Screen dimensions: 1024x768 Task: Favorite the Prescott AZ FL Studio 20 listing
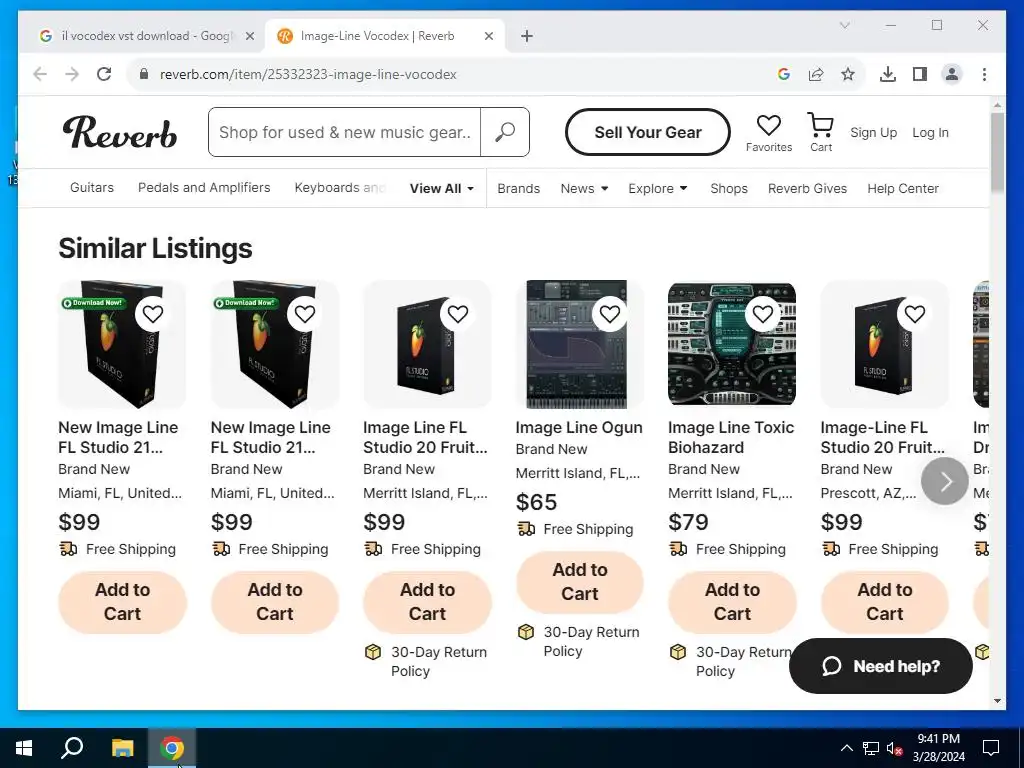point(915,314)
